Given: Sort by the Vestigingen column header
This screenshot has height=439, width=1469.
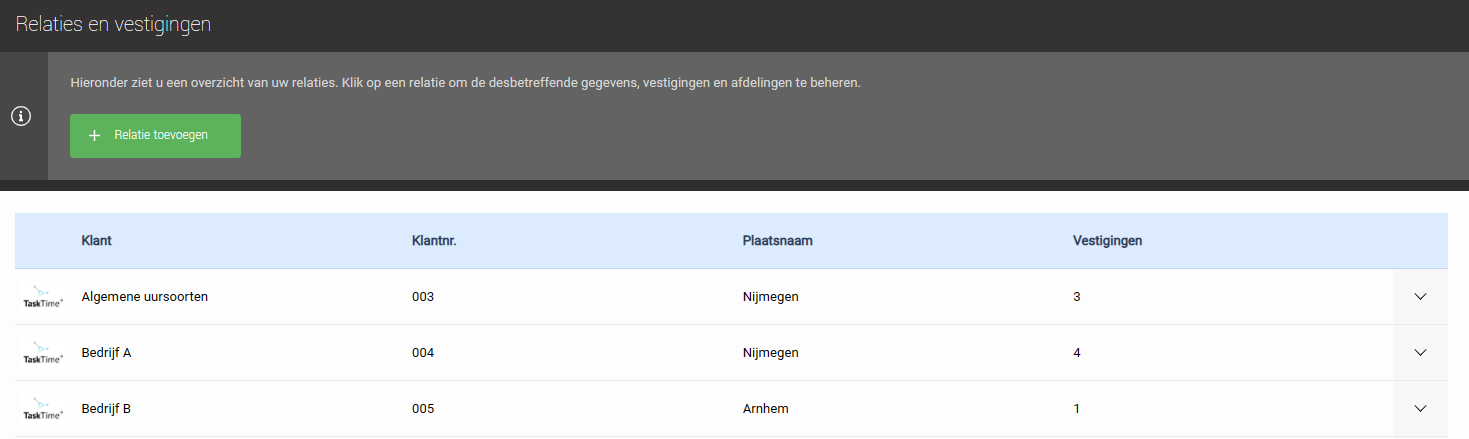Looking at the screenshot, I should tap(1107, 241).
